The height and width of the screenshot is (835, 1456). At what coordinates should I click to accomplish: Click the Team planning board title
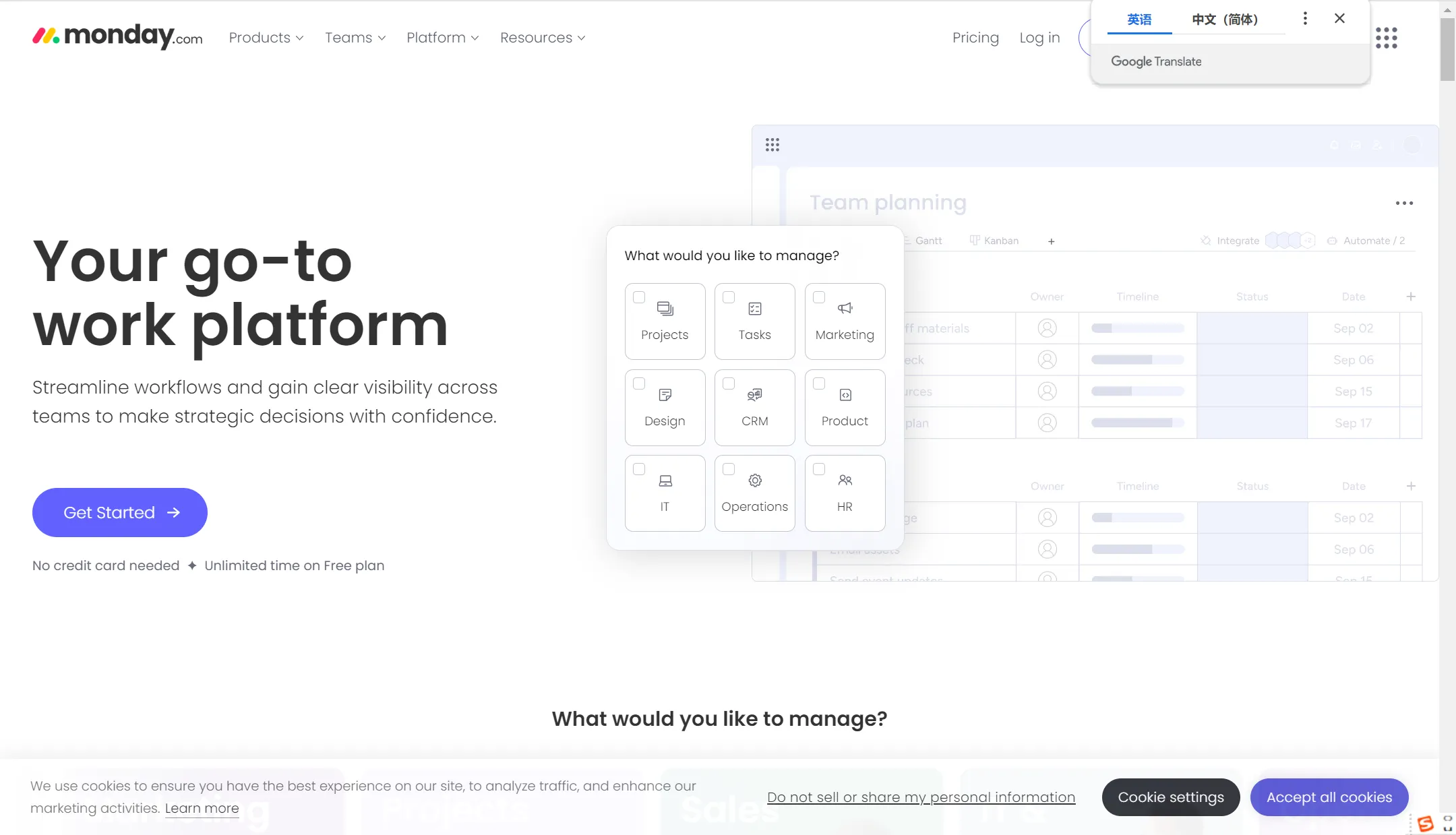(888, 202)
